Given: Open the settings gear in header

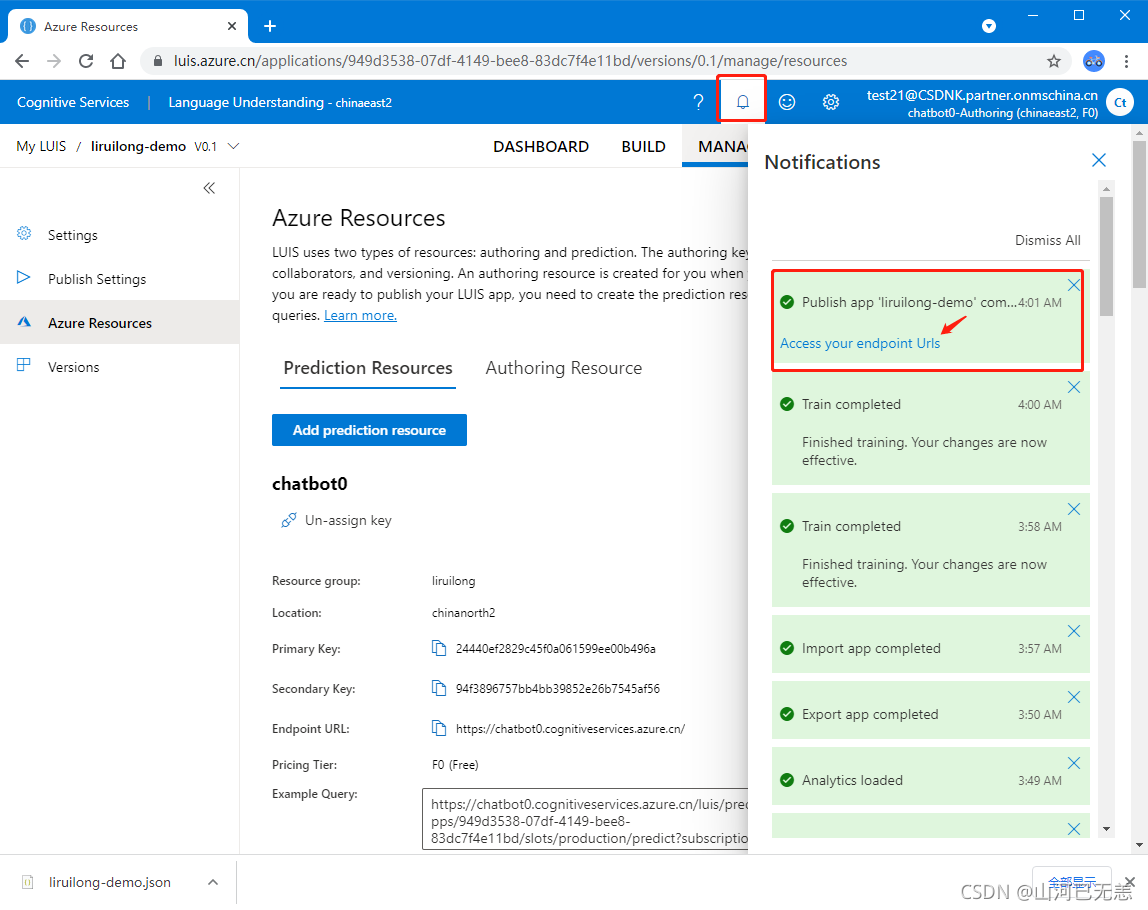Looking at the screenshot, I should click(830, 102).
